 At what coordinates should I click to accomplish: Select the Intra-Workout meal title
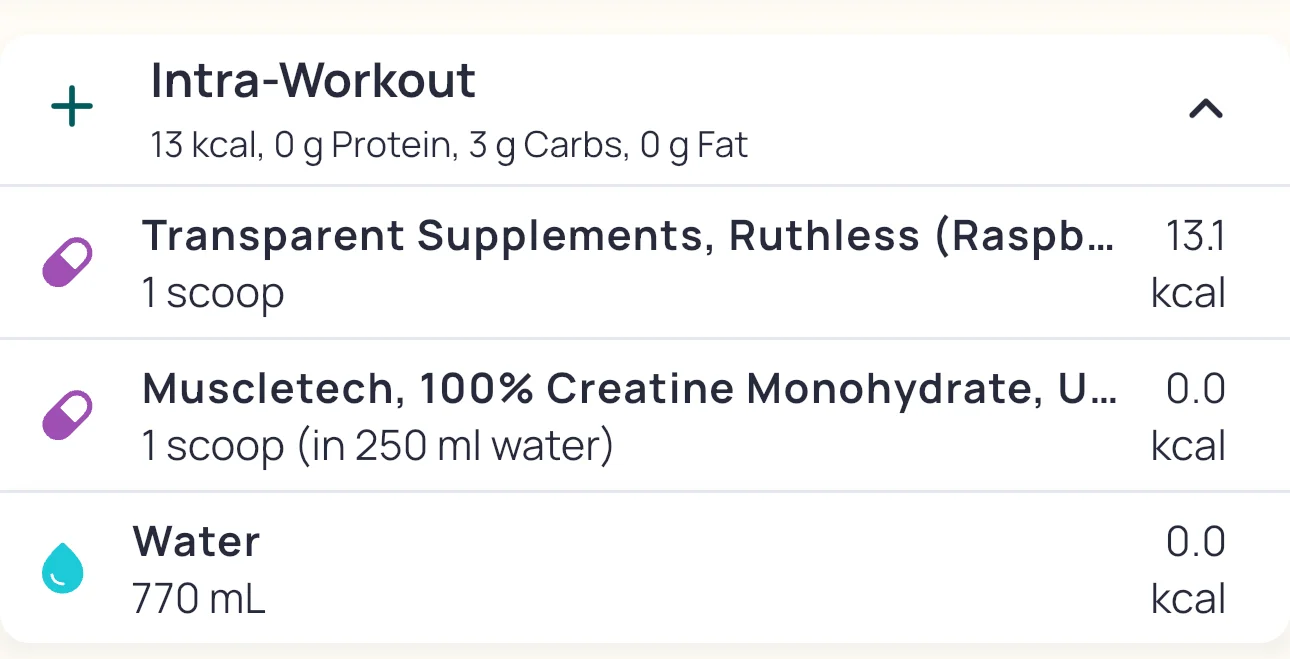pyautogui.click(x=313, y=81)
